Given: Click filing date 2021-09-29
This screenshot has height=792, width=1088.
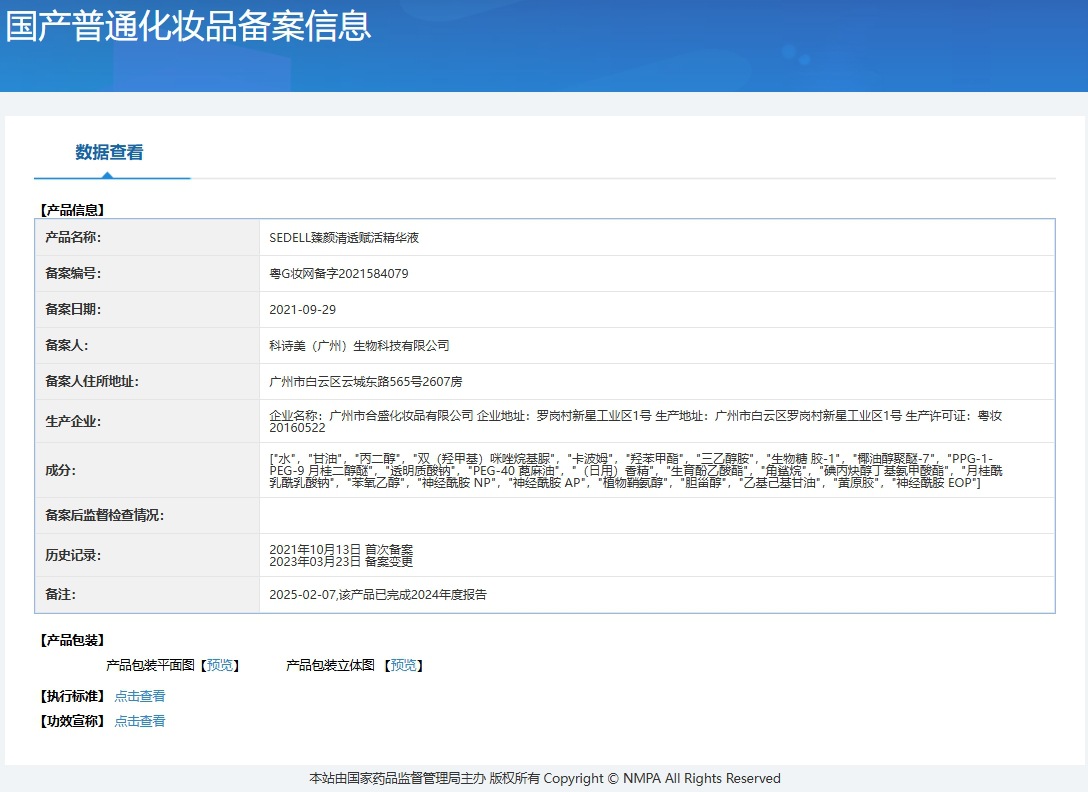Looking at the screenshot, I should click(x=303, y=310).
